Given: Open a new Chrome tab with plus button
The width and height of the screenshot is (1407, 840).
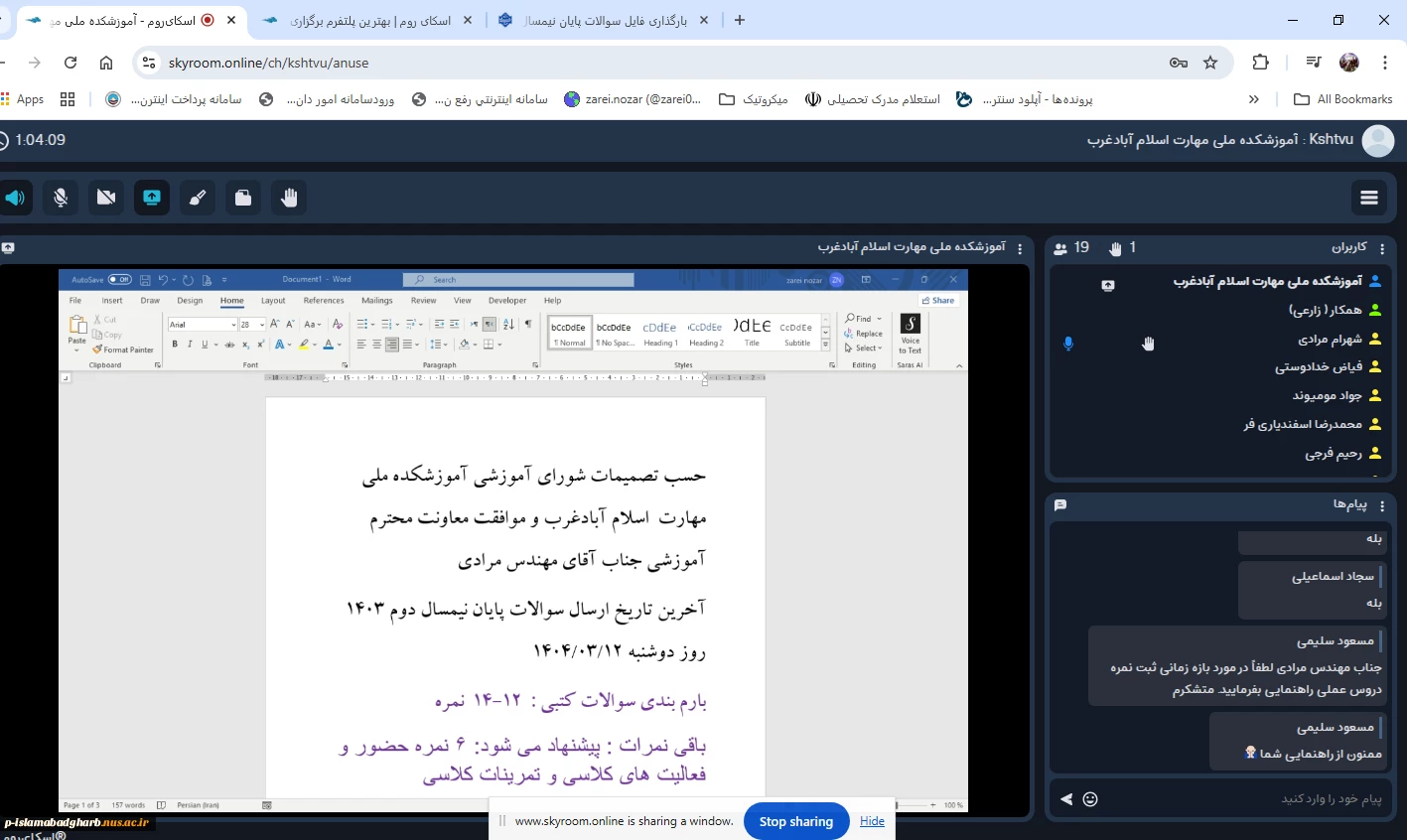Looking at the screenshot, I should pyautogui.click(x=739, y=20).
